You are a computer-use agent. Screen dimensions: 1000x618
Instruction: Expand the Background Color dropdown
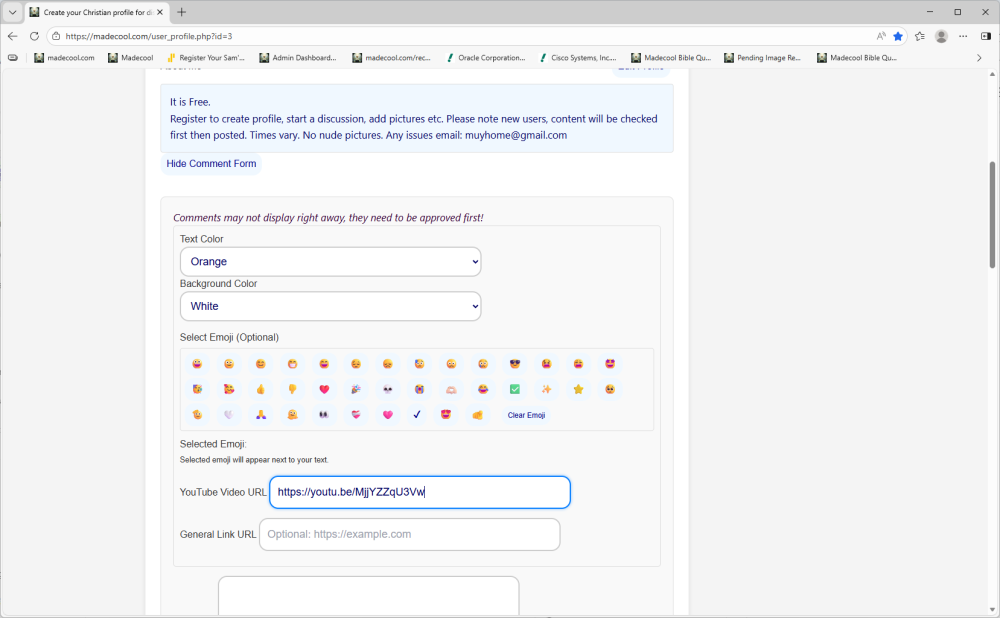coord(330,306)
